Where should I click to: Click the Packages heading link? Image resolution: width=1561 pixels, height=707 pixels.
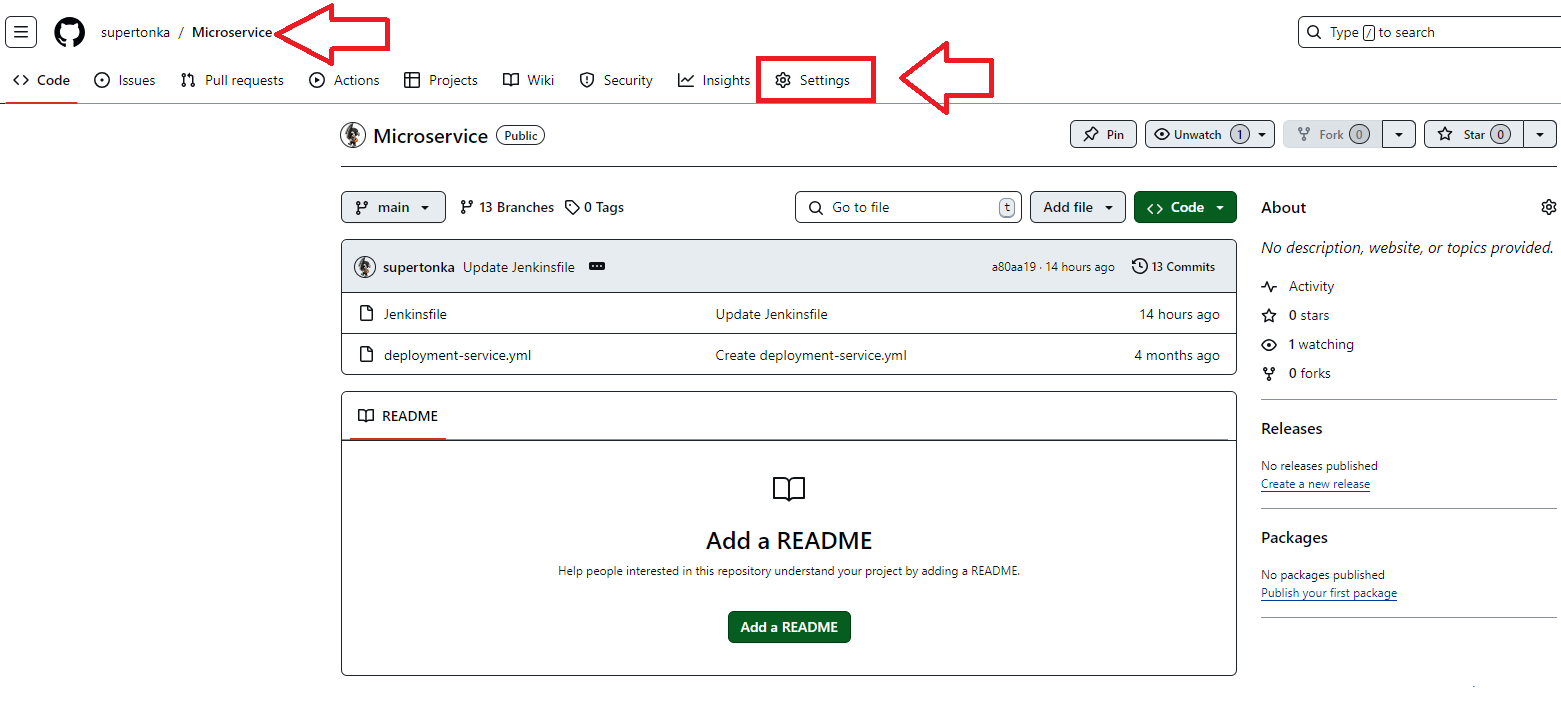(1294, 537)
